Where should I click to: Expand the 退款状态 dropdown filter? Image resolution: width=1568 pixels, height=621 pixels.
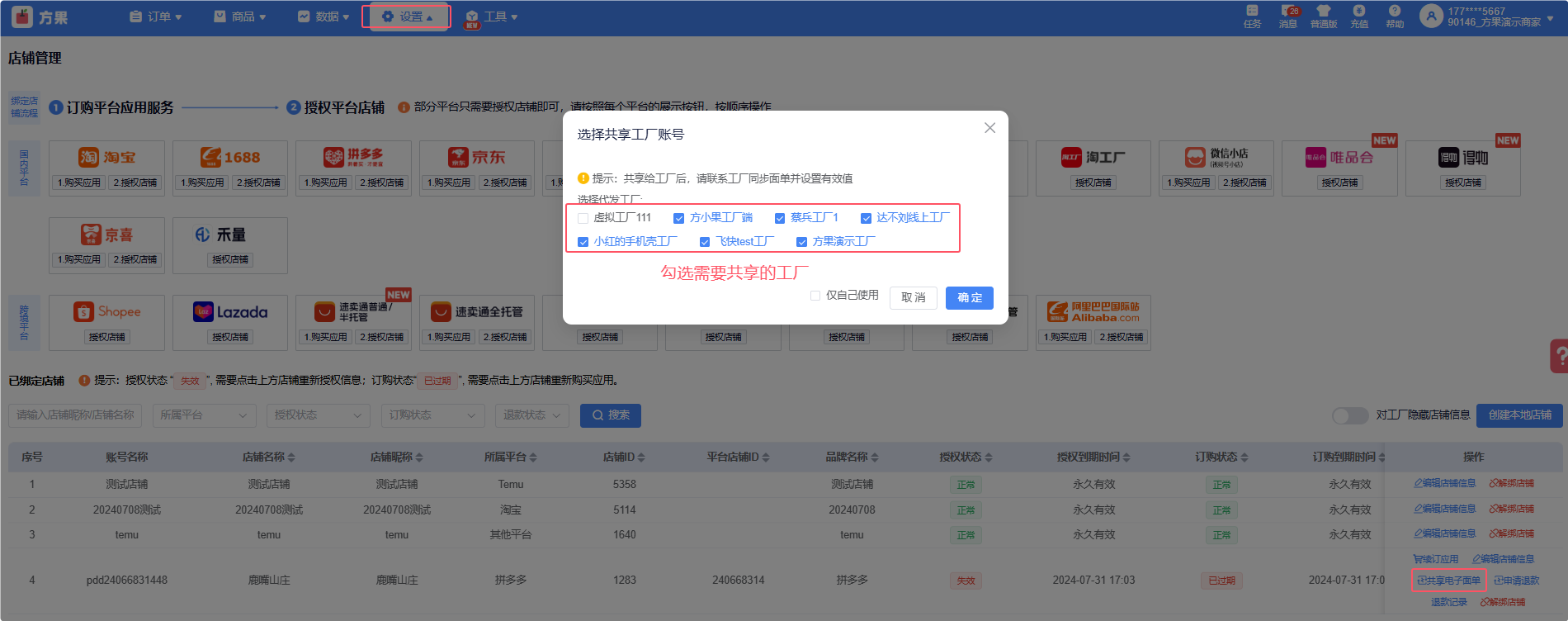[531, 415]
